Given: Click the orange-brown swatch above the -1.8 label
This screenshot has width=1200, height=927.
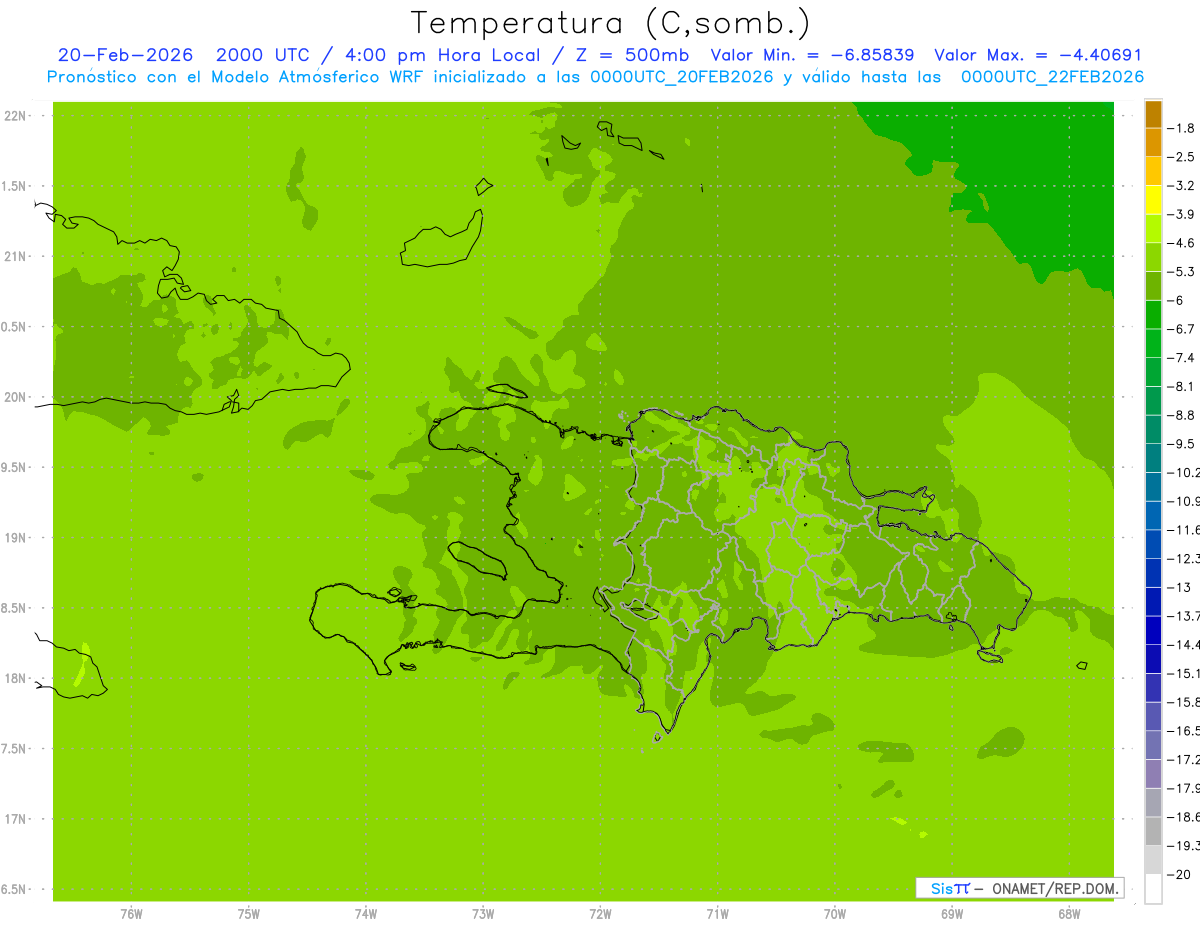Looking at the screenshot, I should coord(1153,114).
